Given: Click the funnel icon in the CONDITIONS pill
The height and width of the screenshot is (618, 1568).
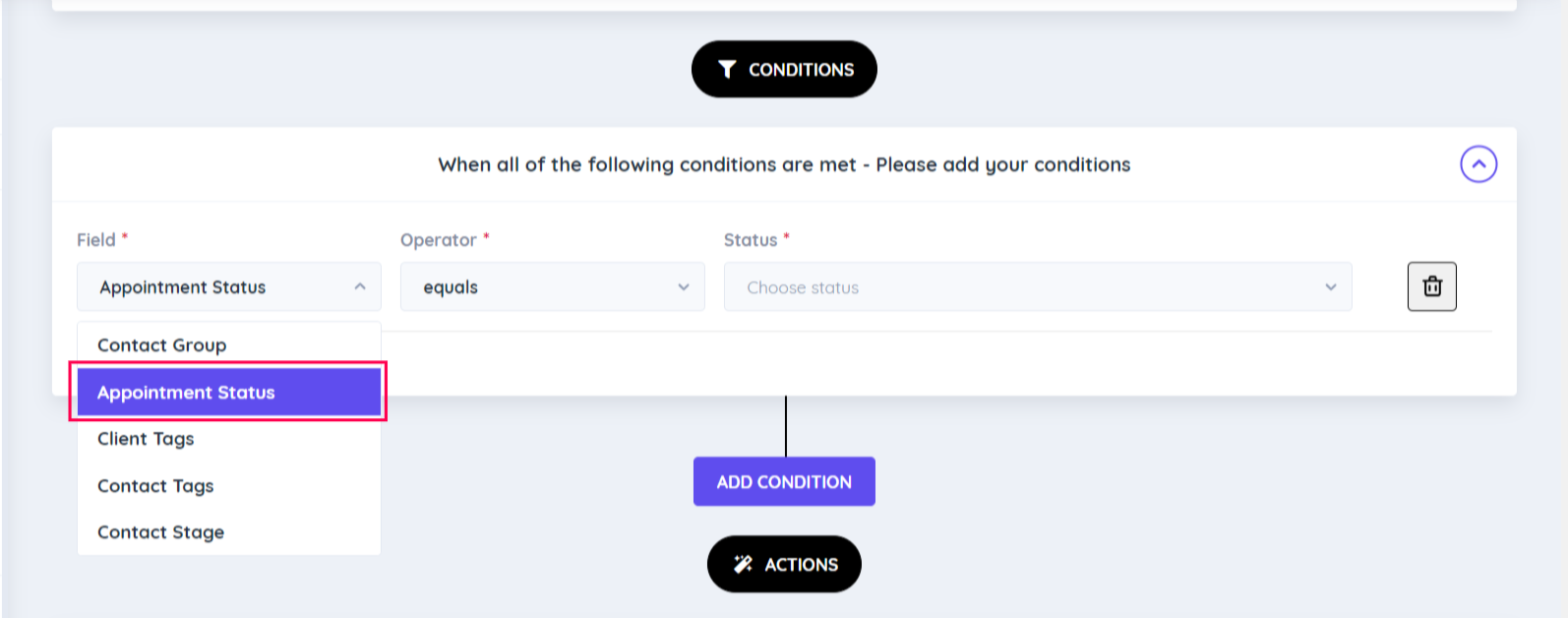Looking at the screenshot, I should 727,69.
